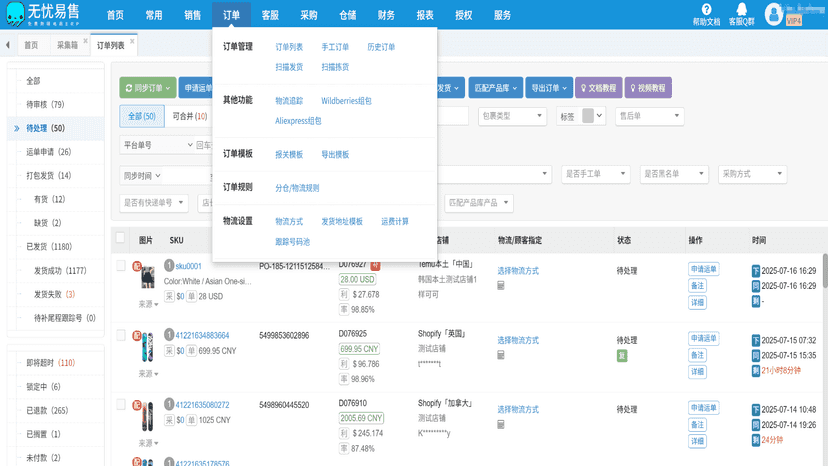Open the 视频教程 button
Image resolution: width=828 pixels, height=466 pixels.
648,88
